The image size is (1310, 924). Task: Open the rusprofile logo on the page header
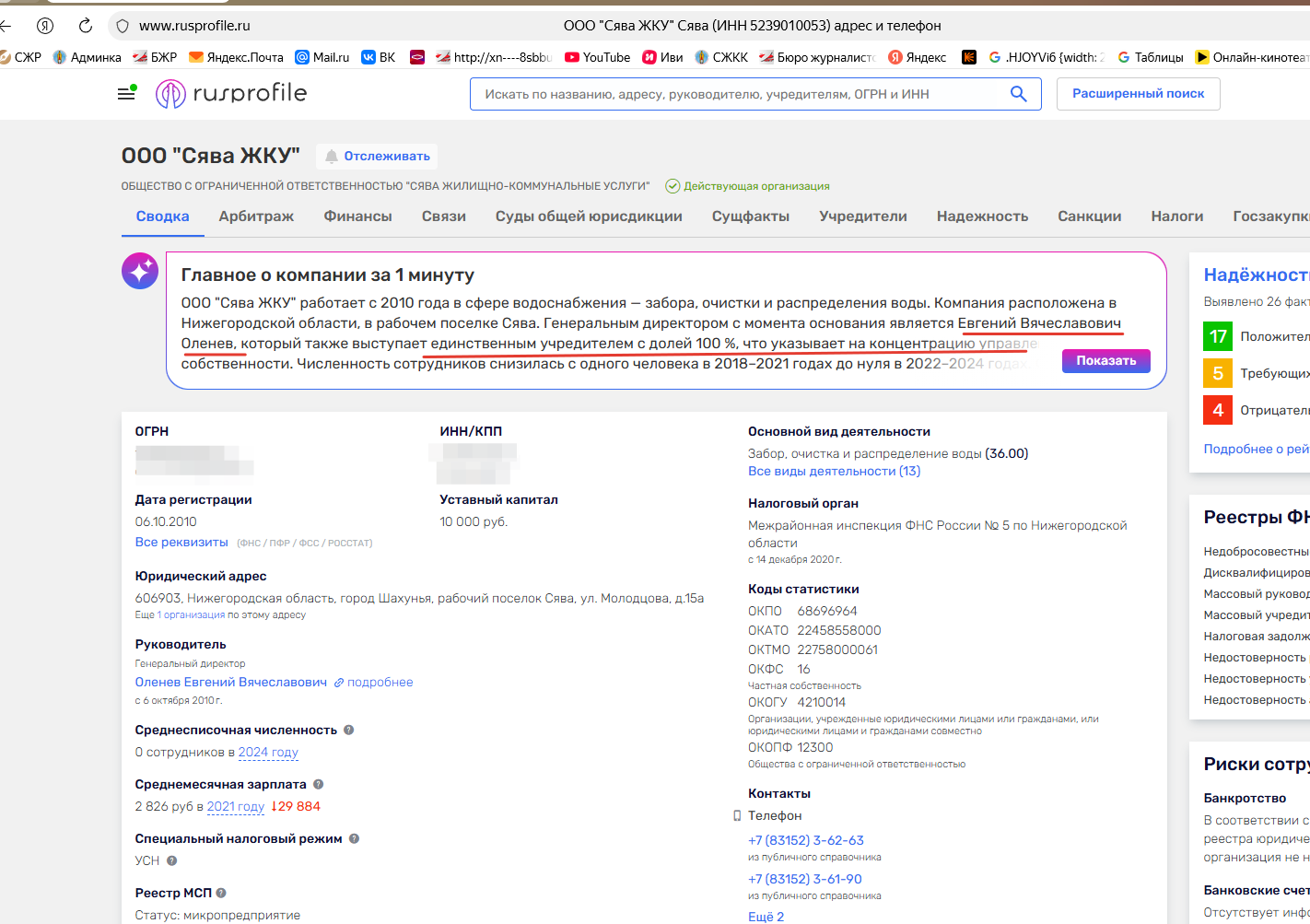229,93
